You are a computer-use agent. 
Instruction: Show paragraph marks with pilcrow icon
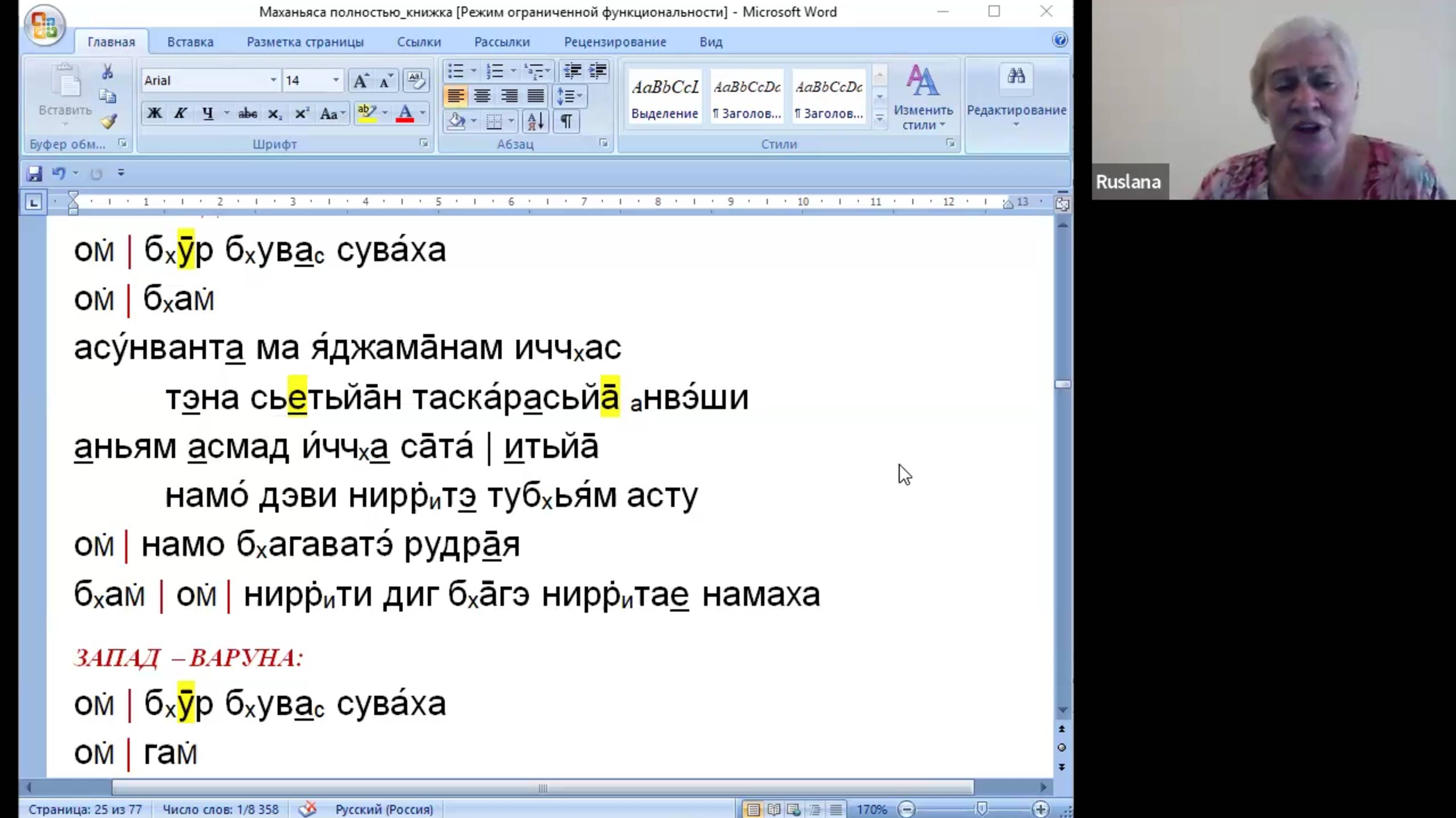click(566, 121)
